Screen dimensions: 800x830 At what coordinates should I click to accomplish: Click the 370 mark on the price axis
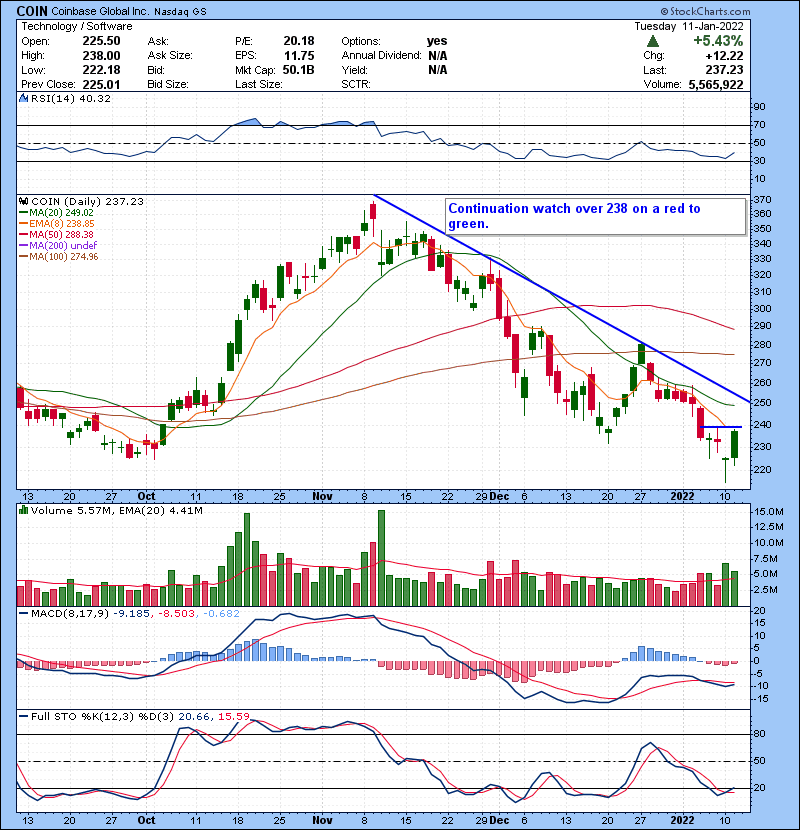point(761,200)
